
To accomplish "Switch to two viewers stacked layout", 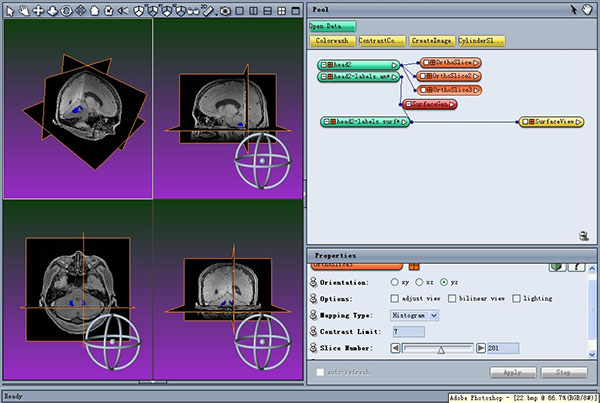I will coord(267,11).
